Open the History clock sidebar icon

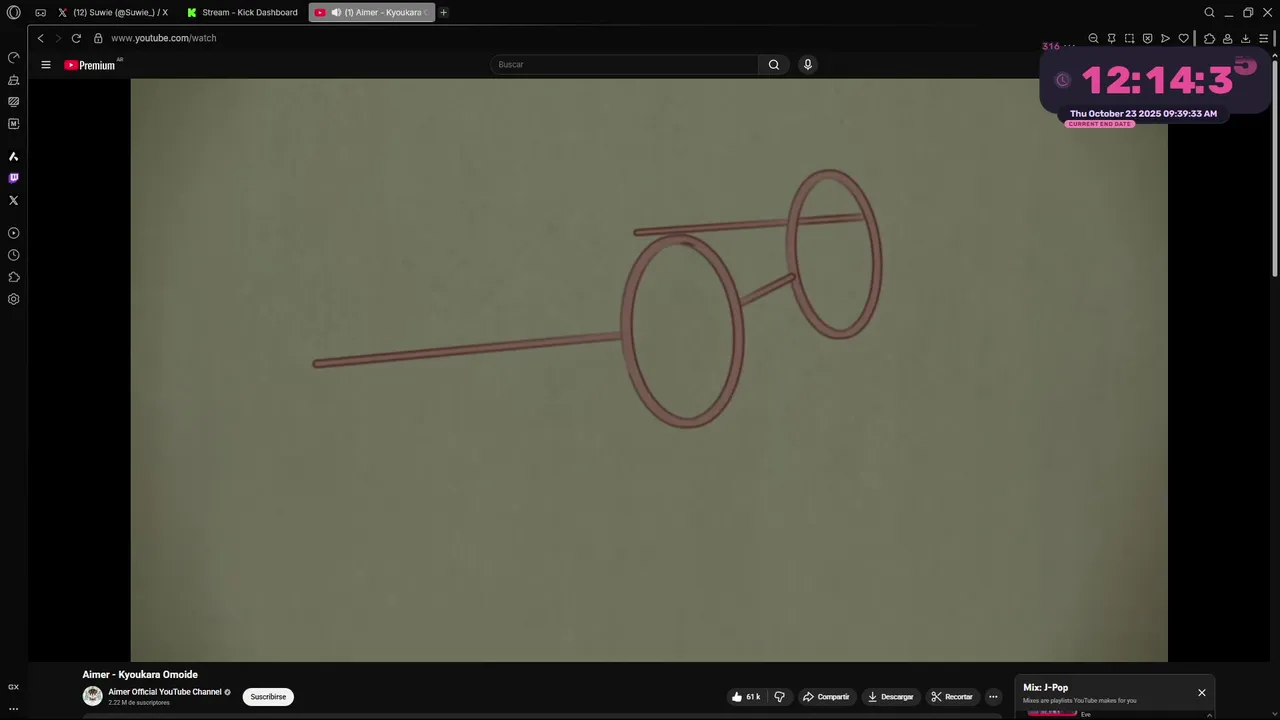[x=13, y=255]
